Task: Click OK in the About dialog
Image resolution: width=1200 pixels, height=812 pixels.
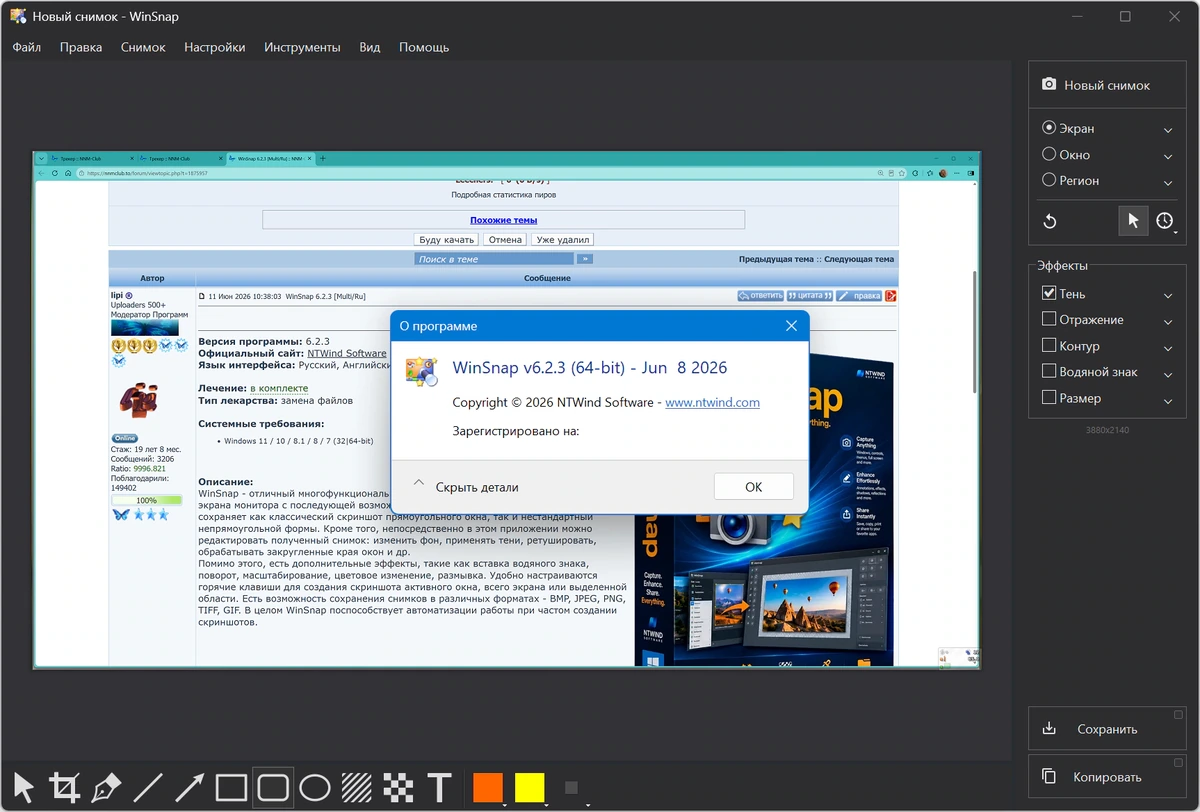Action: click(754, 487)
